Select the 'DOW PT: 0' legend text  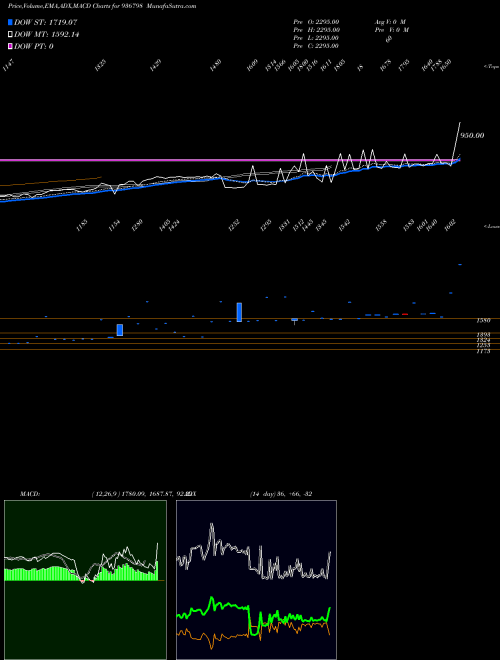coord(34,46)
